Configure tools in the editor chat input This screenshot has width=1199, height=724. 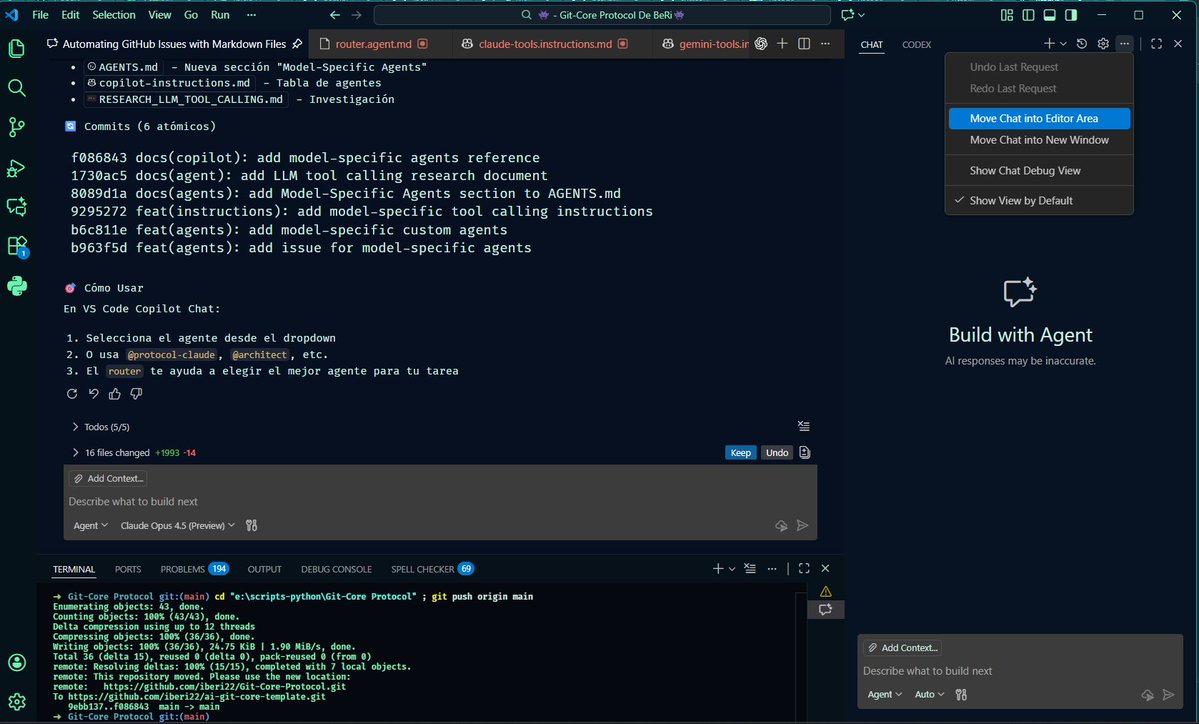coord(252,525)
